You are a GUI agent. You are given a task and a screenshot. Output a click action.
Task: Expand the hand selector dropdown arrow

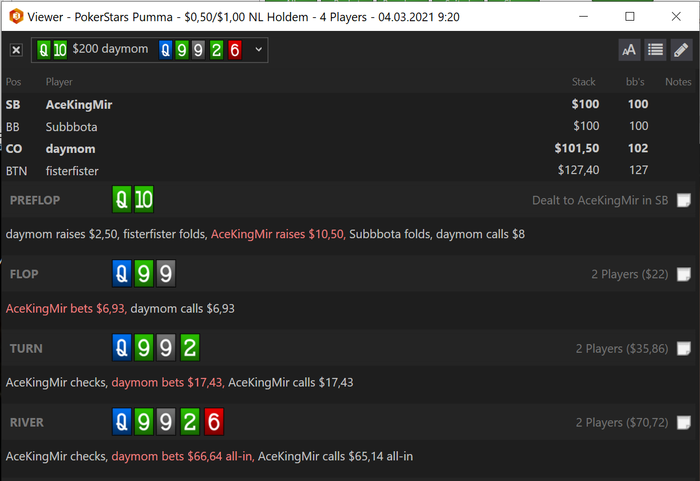[258, 50]
